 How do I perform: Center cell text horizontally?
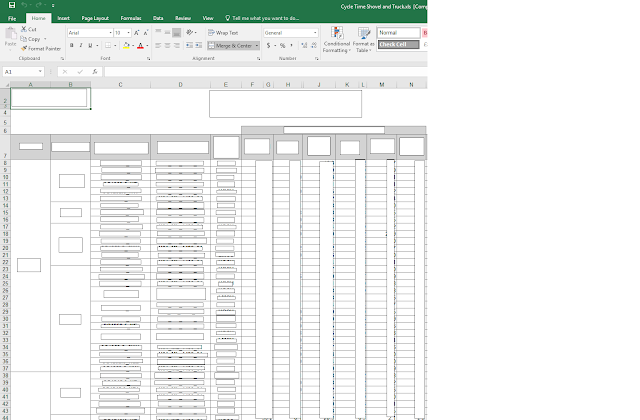pyautogui.click(x=167, y=45)
